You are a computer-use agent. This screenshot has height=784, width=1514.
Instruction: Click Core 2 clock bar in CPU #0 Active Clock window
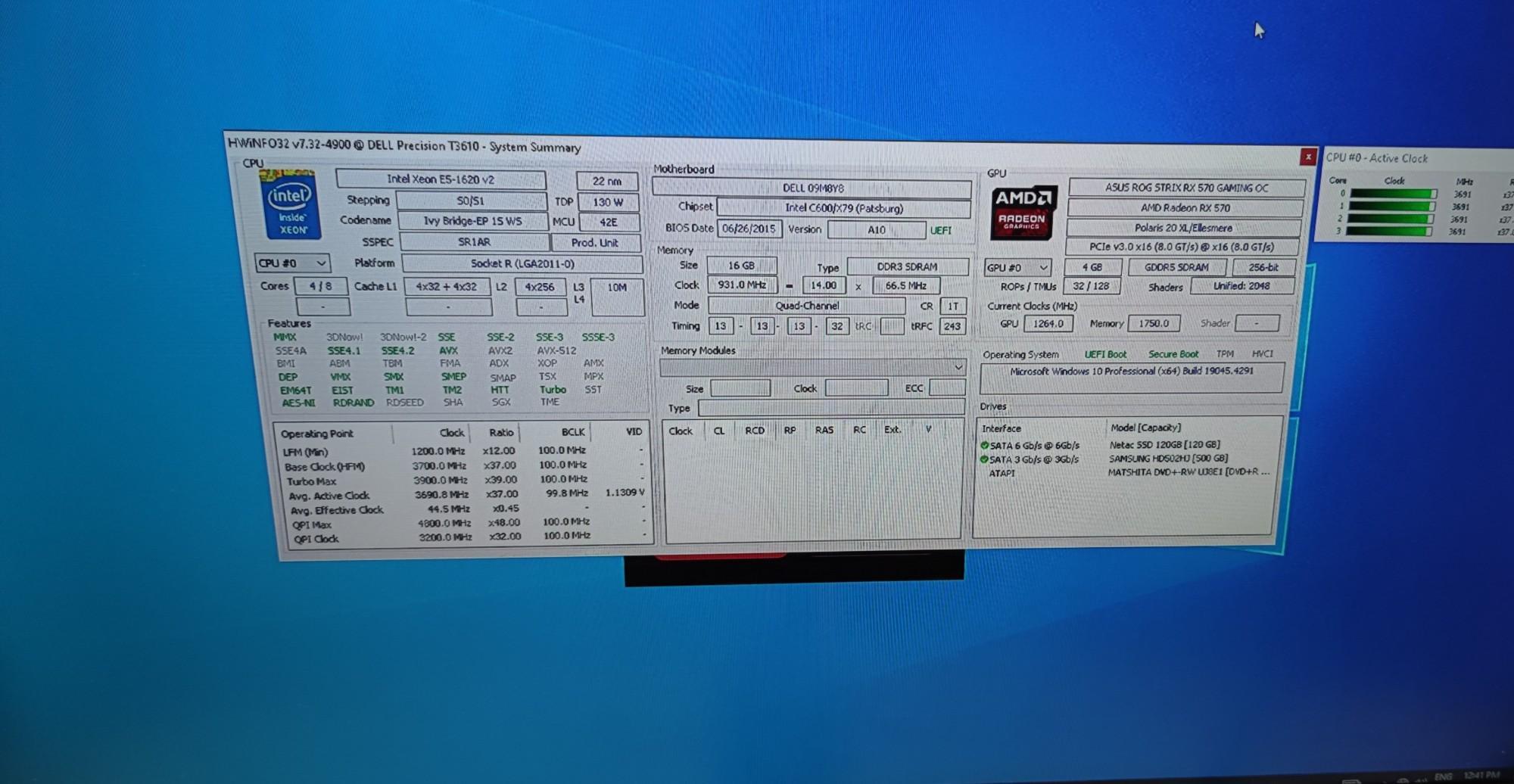pos(1392,219)
